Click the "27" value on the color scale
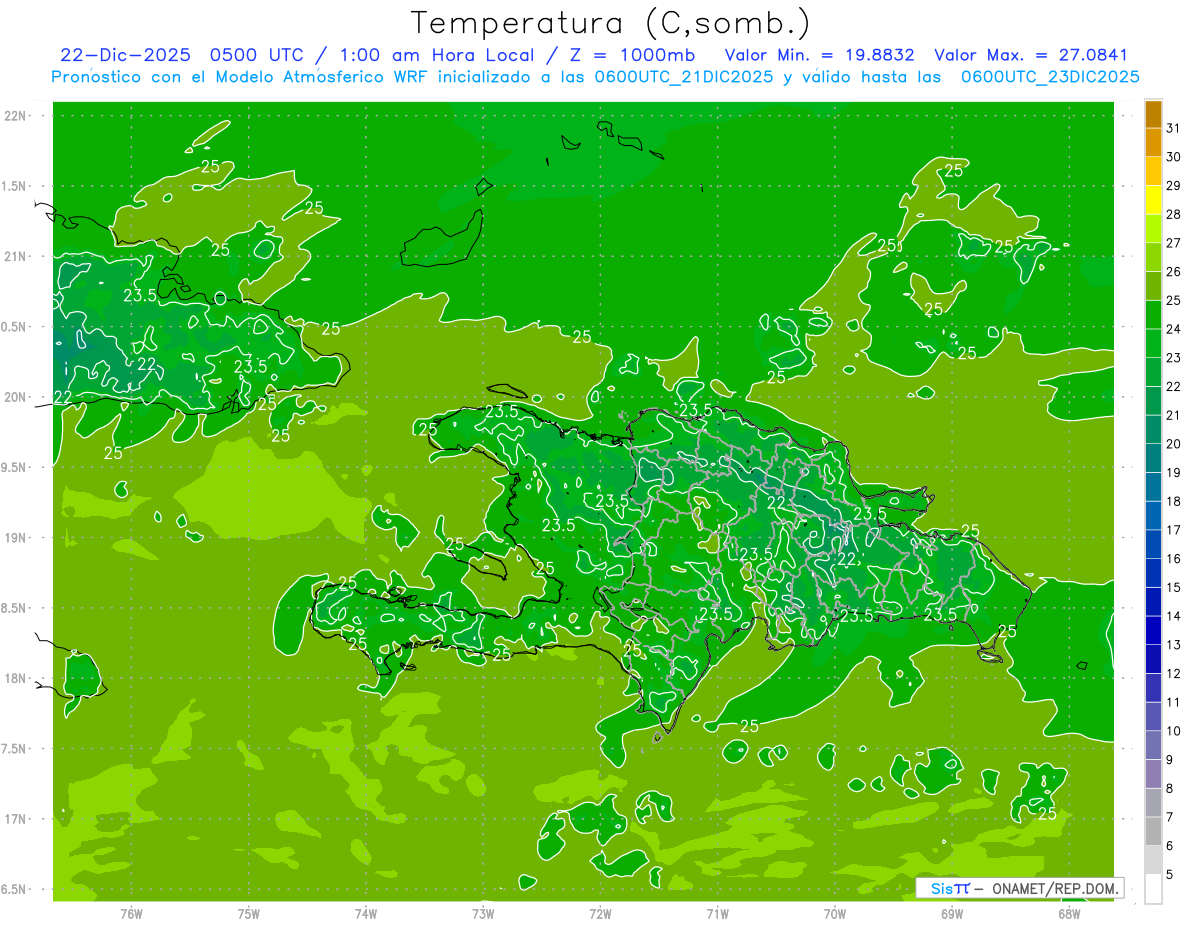 (x=1174, y=243)
